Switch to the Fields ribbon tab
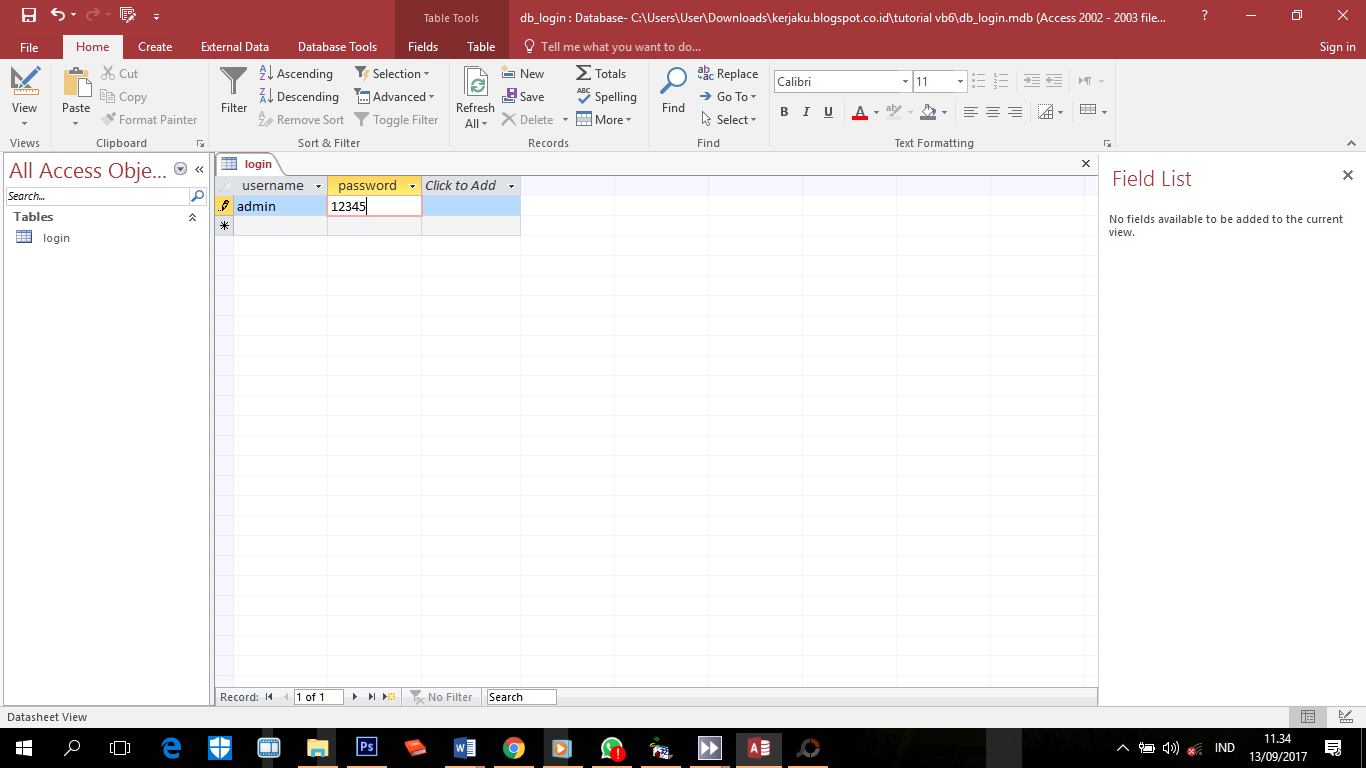Image resolution: width=1366 pixels, height=768 pixels. click(x=422, y=46)
